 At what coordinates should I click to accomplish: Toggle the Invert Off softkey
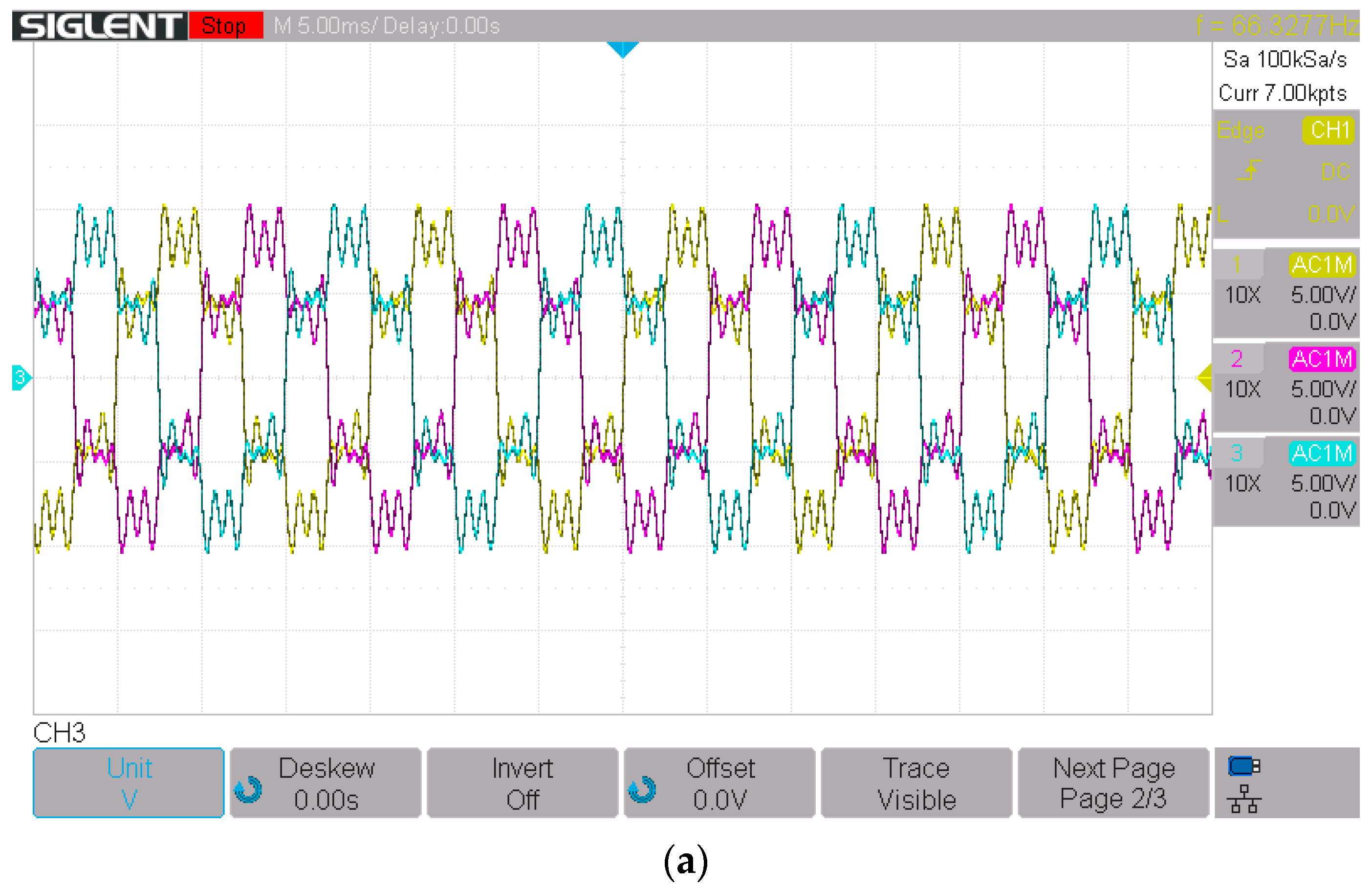(523, 782)
